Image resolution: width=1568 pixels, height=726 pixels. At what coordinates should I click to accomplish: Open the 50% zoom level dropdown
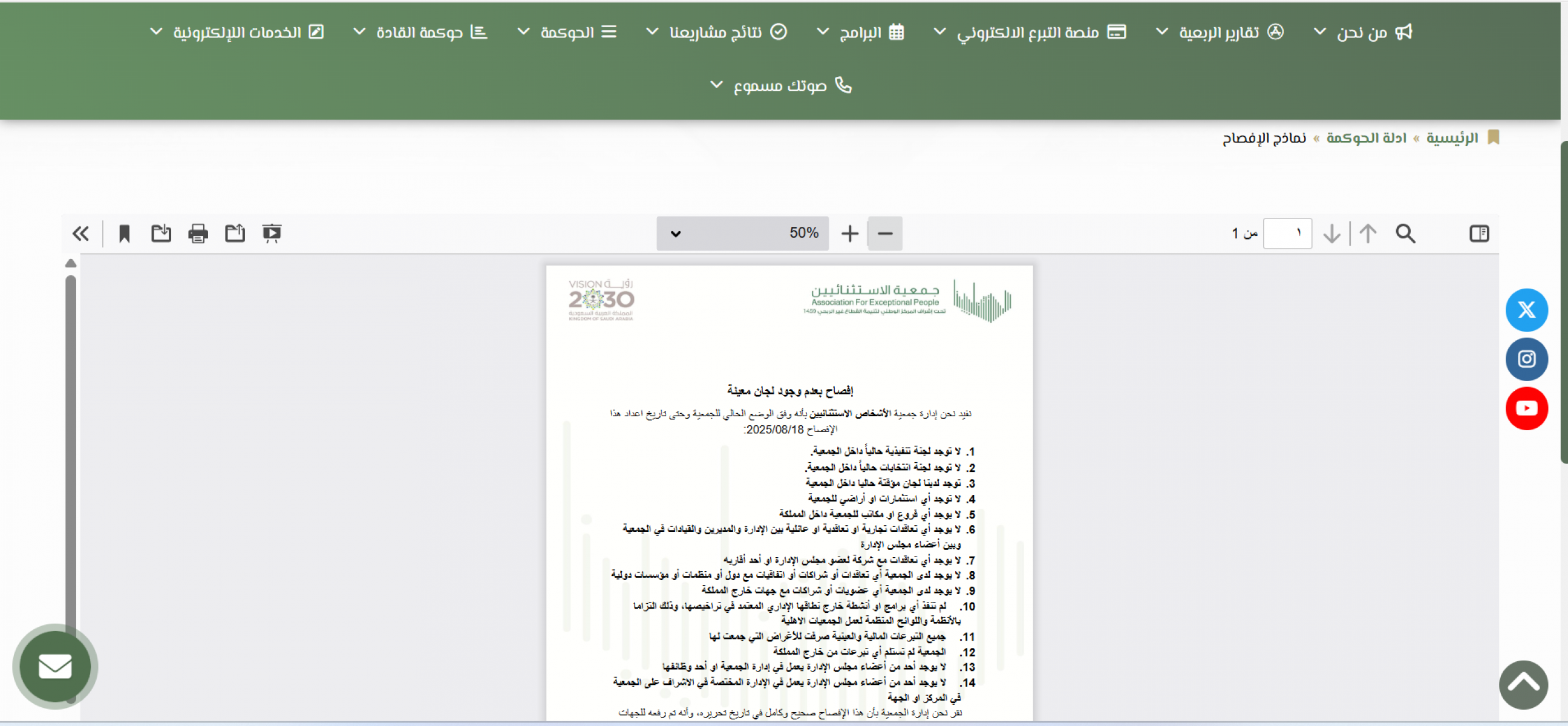coord(742,234)
